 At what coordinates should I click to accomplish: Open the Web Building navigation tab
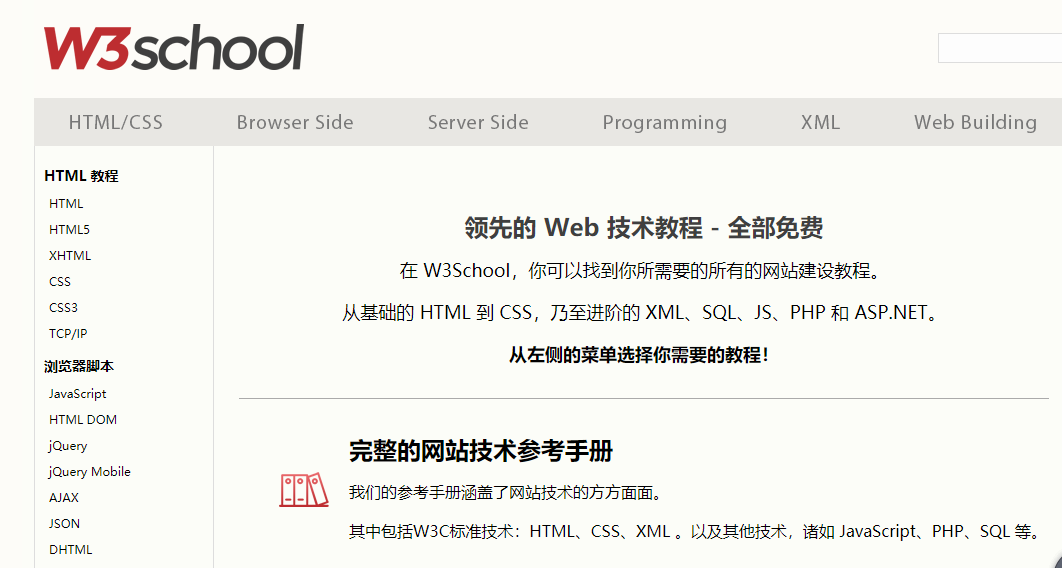pos(975,123)
